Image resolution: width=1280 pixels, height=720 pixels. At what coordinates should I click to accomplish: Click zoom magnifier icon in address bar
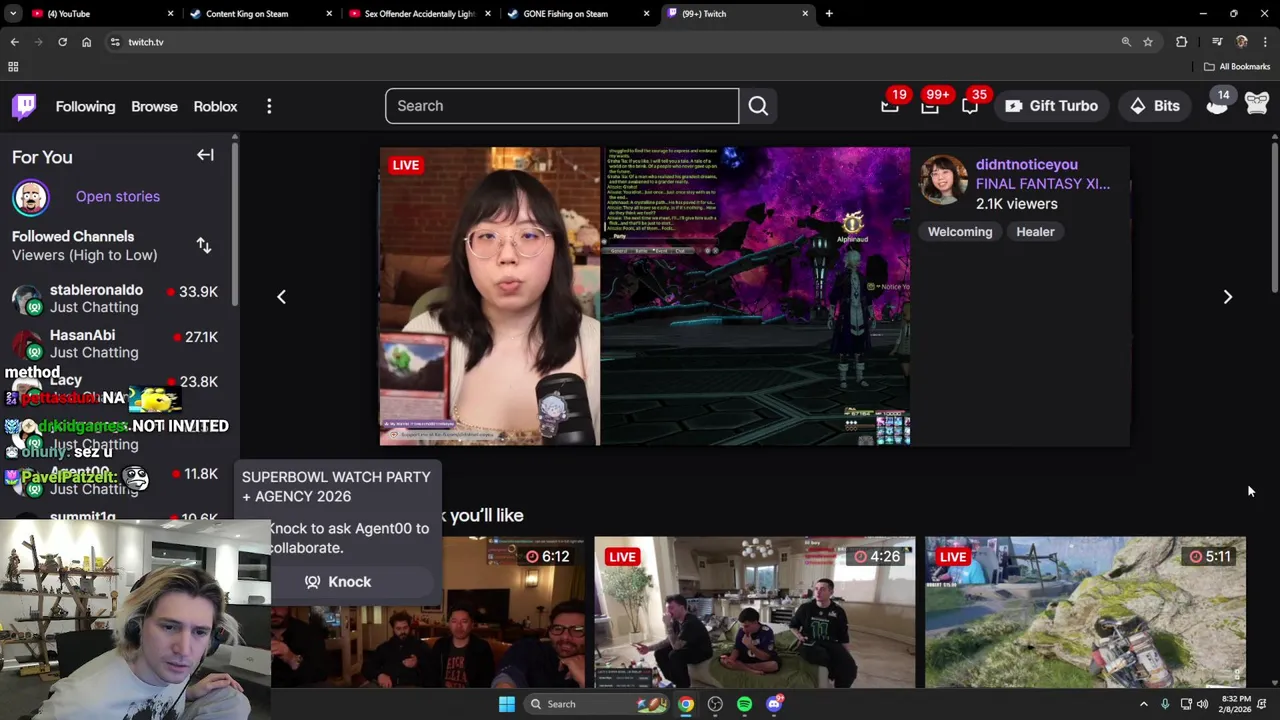pyautogui.click(x=1126, y=42)
